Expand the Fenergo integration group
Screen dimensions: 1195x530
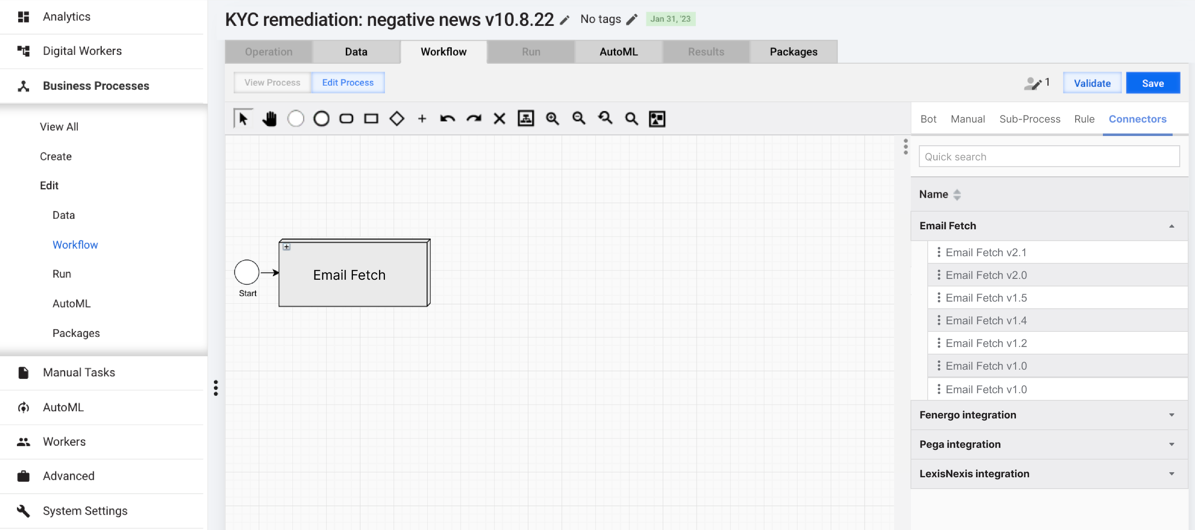point(1171,415)
